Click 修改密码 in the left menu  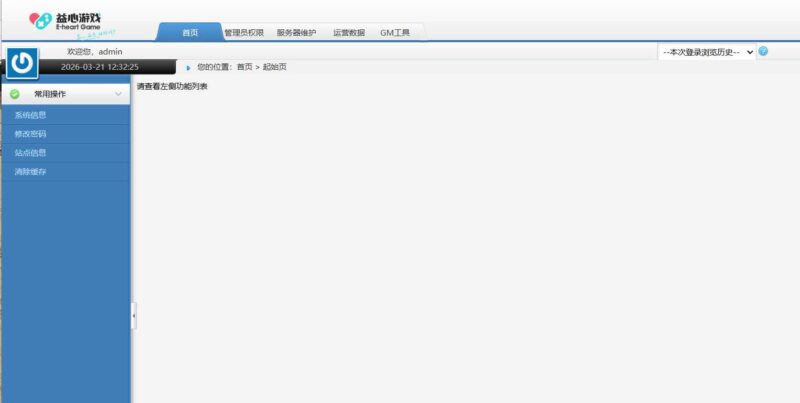pyautogui.click(x=30, y=134)
